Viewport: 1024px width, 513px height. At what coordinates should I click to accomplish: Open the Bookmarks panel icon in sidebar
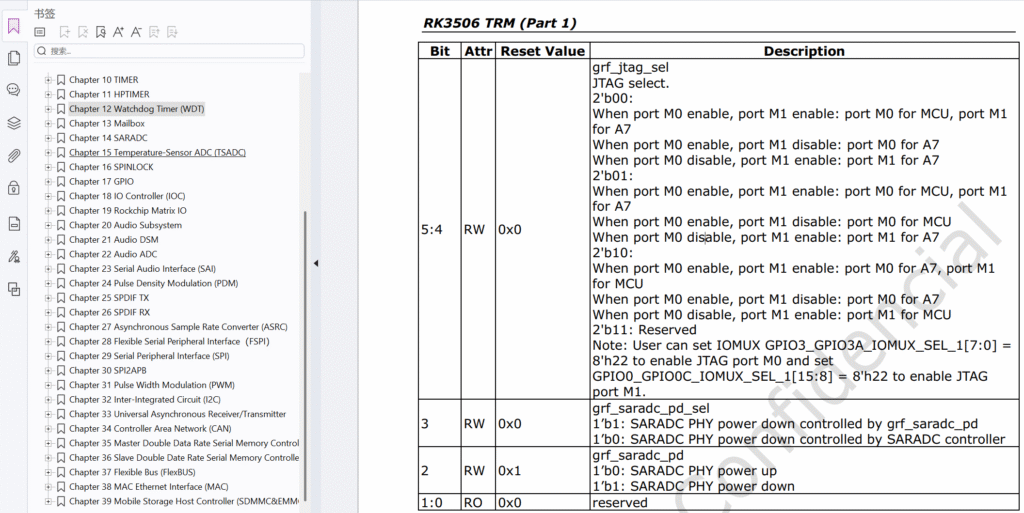(14, 27)
